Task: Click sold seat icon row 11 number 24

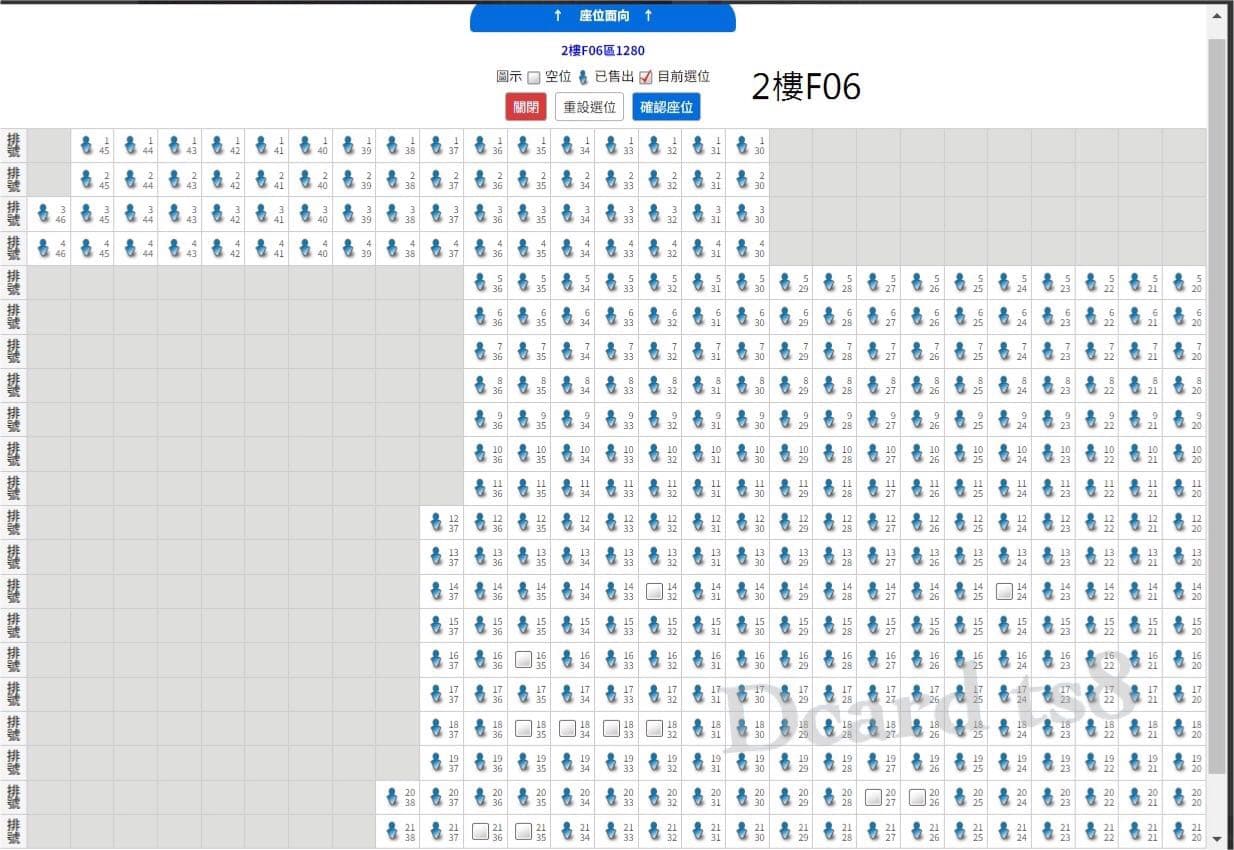Action: pyautogui.click(x=1005, y=489)
